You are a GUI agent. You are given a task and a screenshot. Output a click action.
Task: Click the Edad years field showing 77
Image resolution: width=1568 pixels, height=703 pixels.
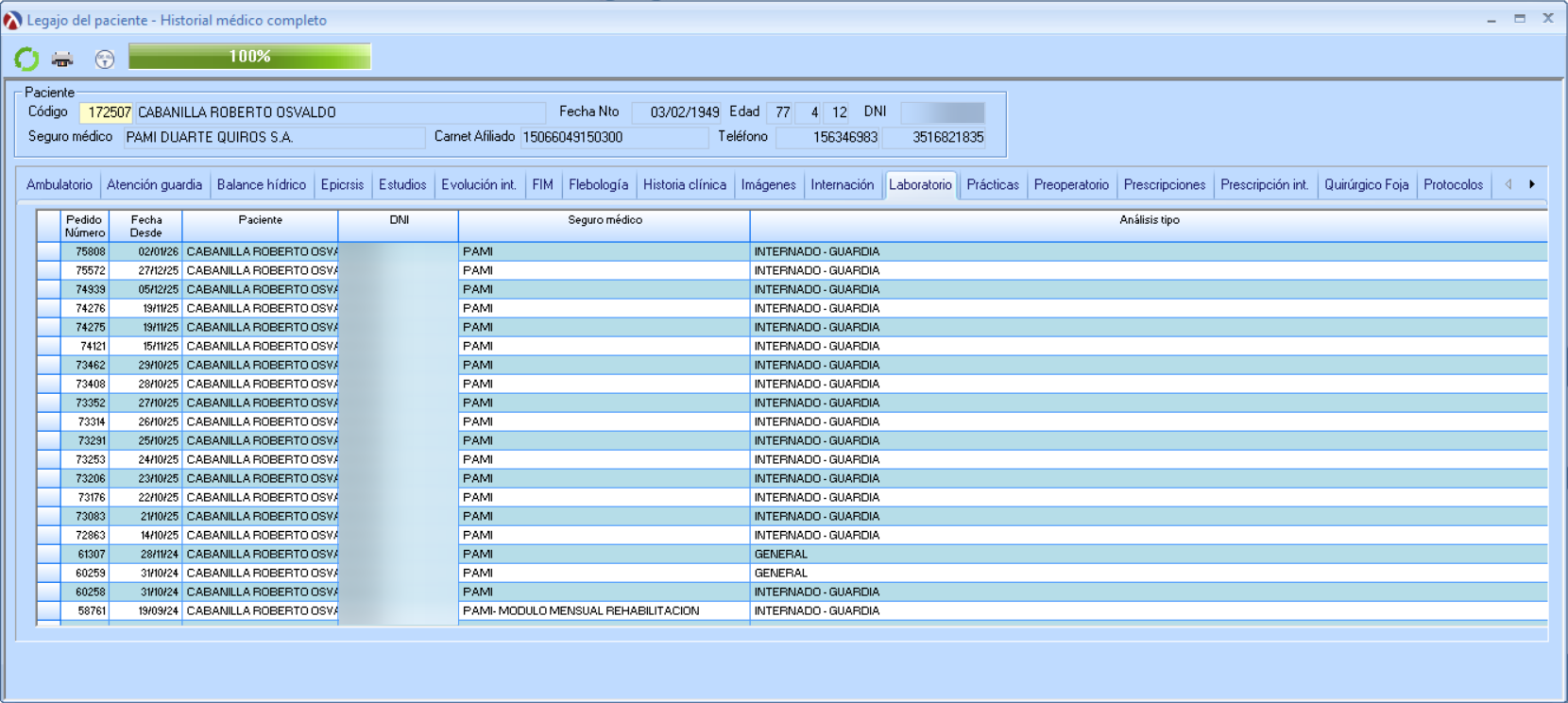(780, 112)
